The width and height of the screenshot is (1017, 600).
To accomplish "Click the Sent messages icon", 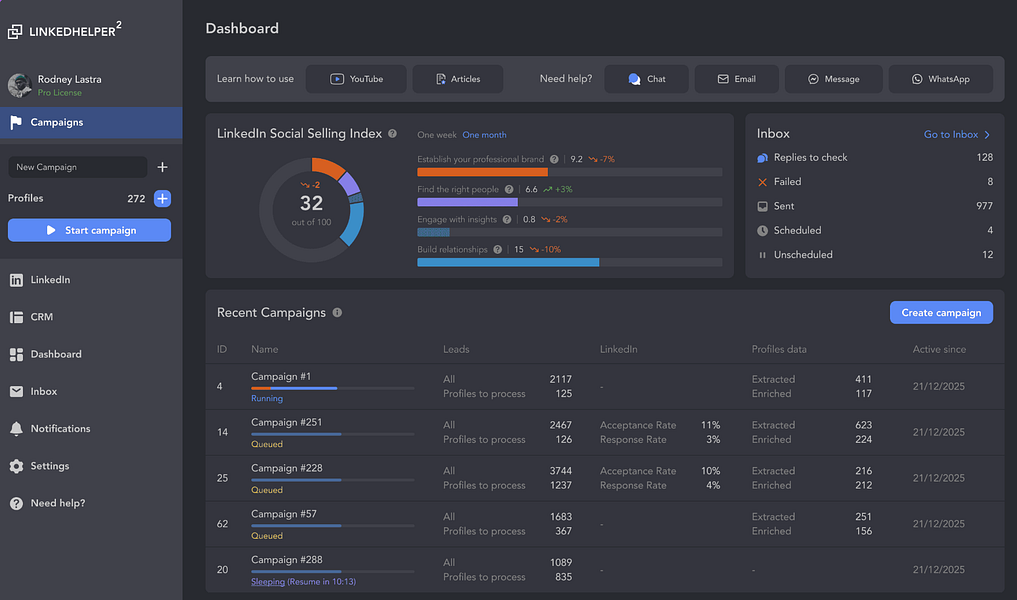I will pos(763,206).
